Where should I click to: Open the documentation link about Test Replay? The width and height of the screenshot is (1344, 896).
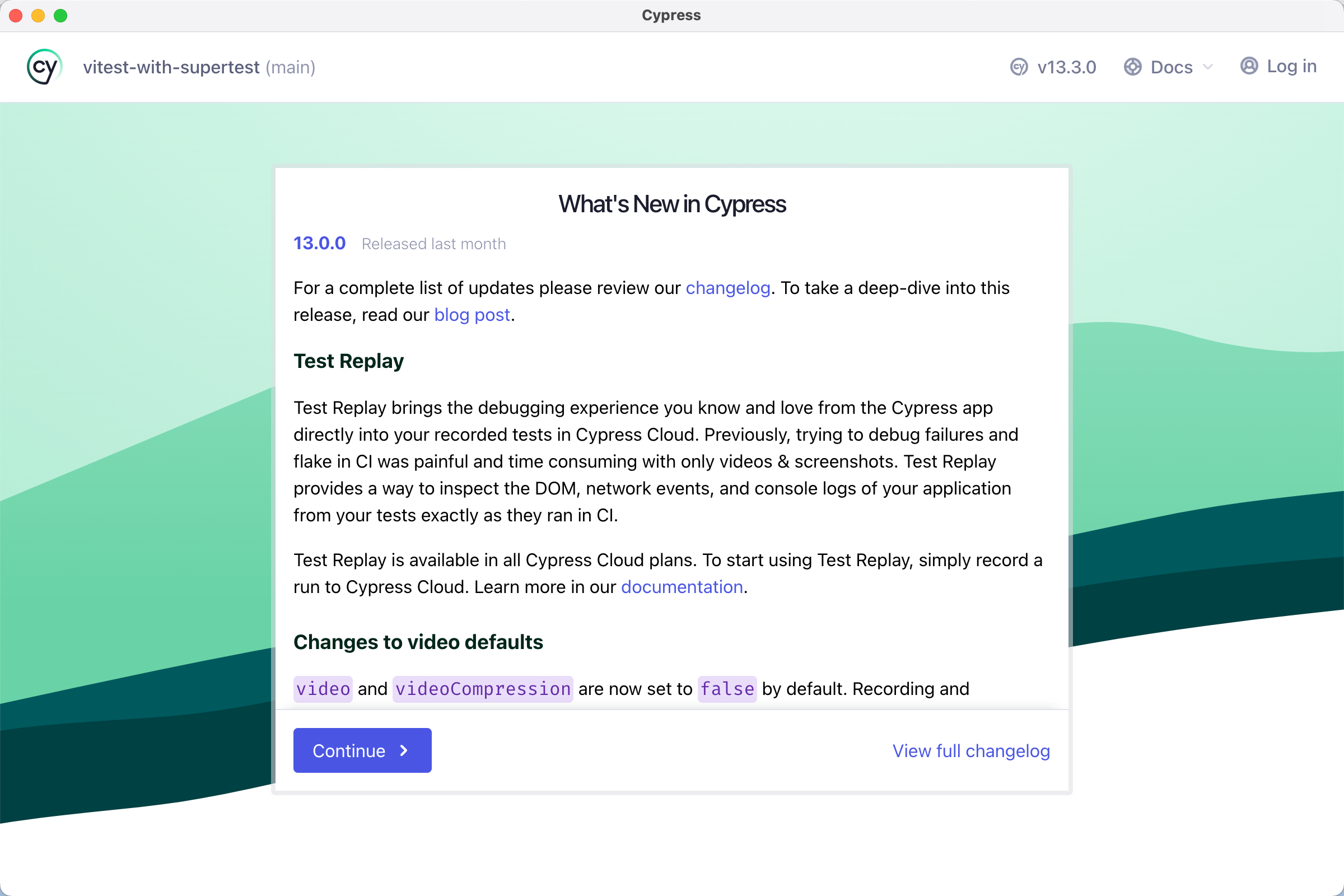(682, 587)
